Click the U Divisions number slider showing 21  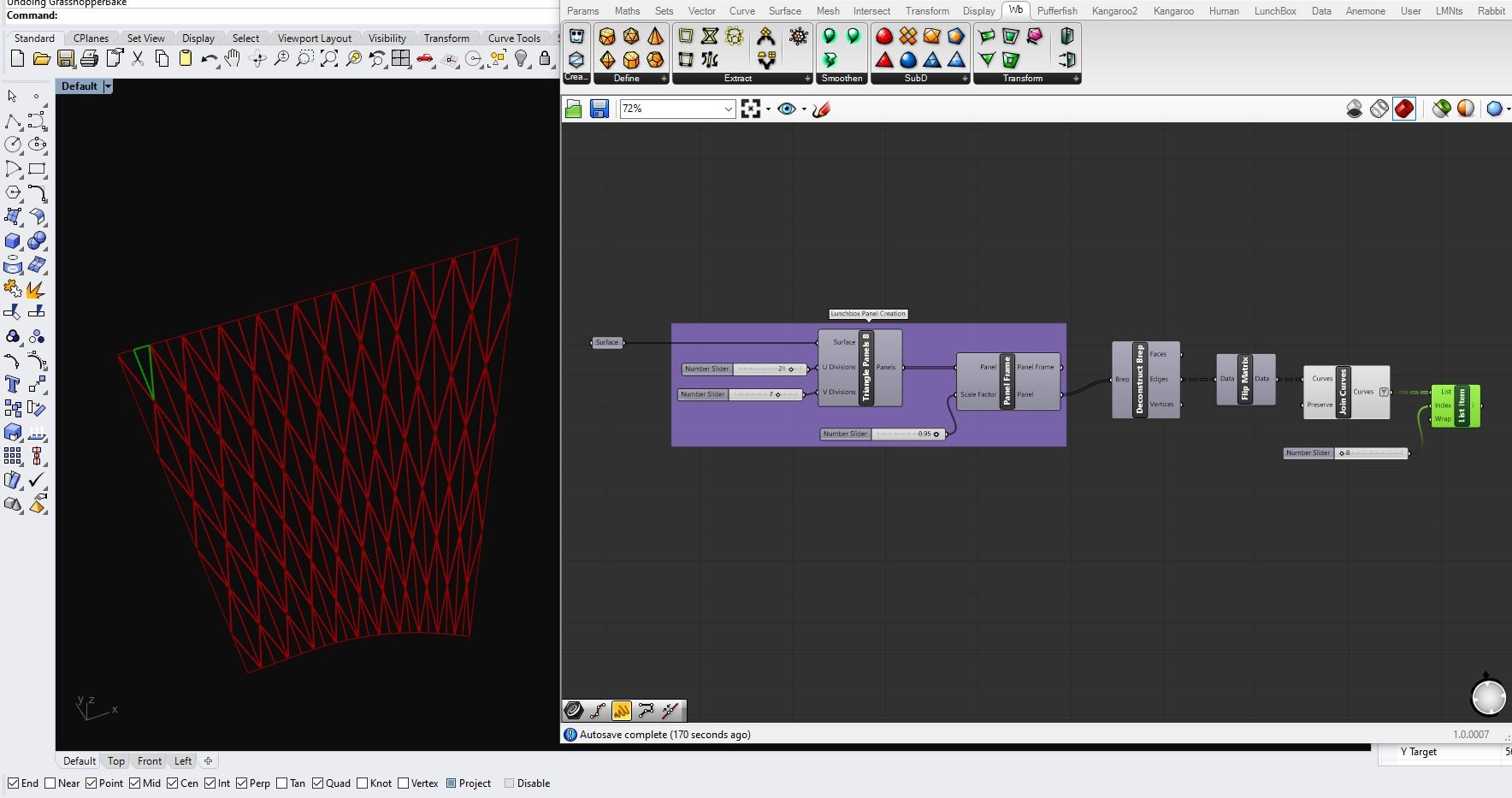745,369
